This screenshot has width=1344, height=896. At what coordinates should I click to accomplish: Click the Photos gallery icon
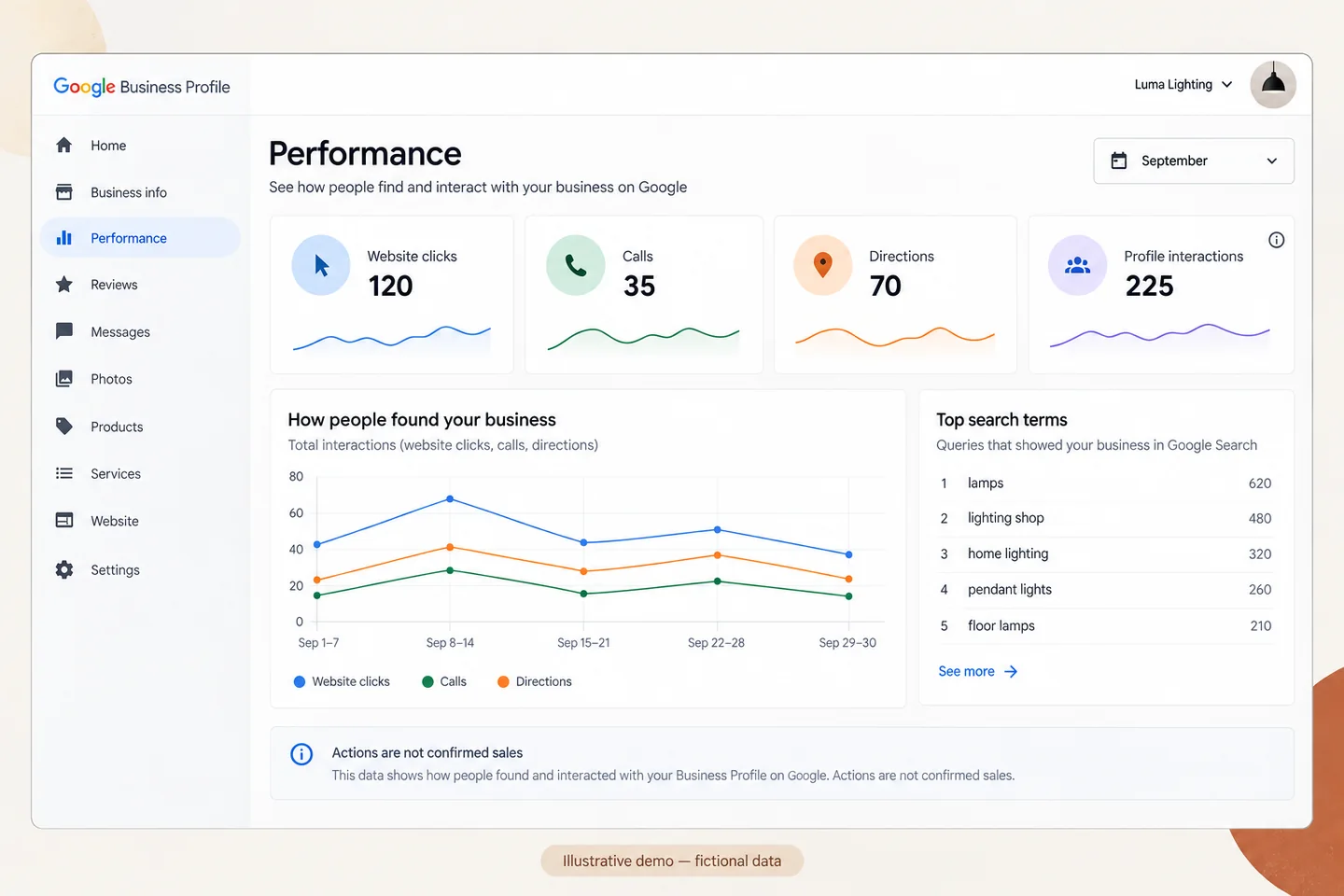pyautogui.click(x=63, y=378)
